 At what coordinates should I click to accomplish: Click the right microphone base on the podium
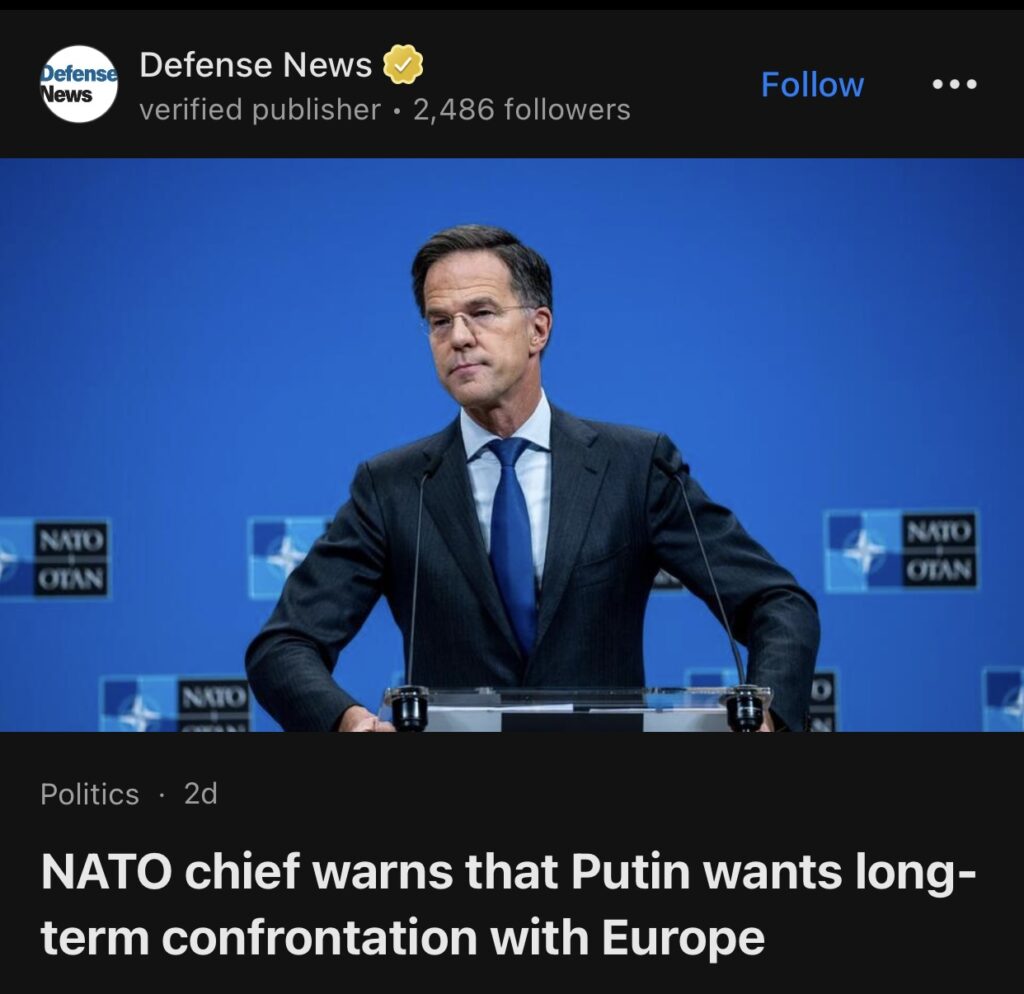[744, 707]
